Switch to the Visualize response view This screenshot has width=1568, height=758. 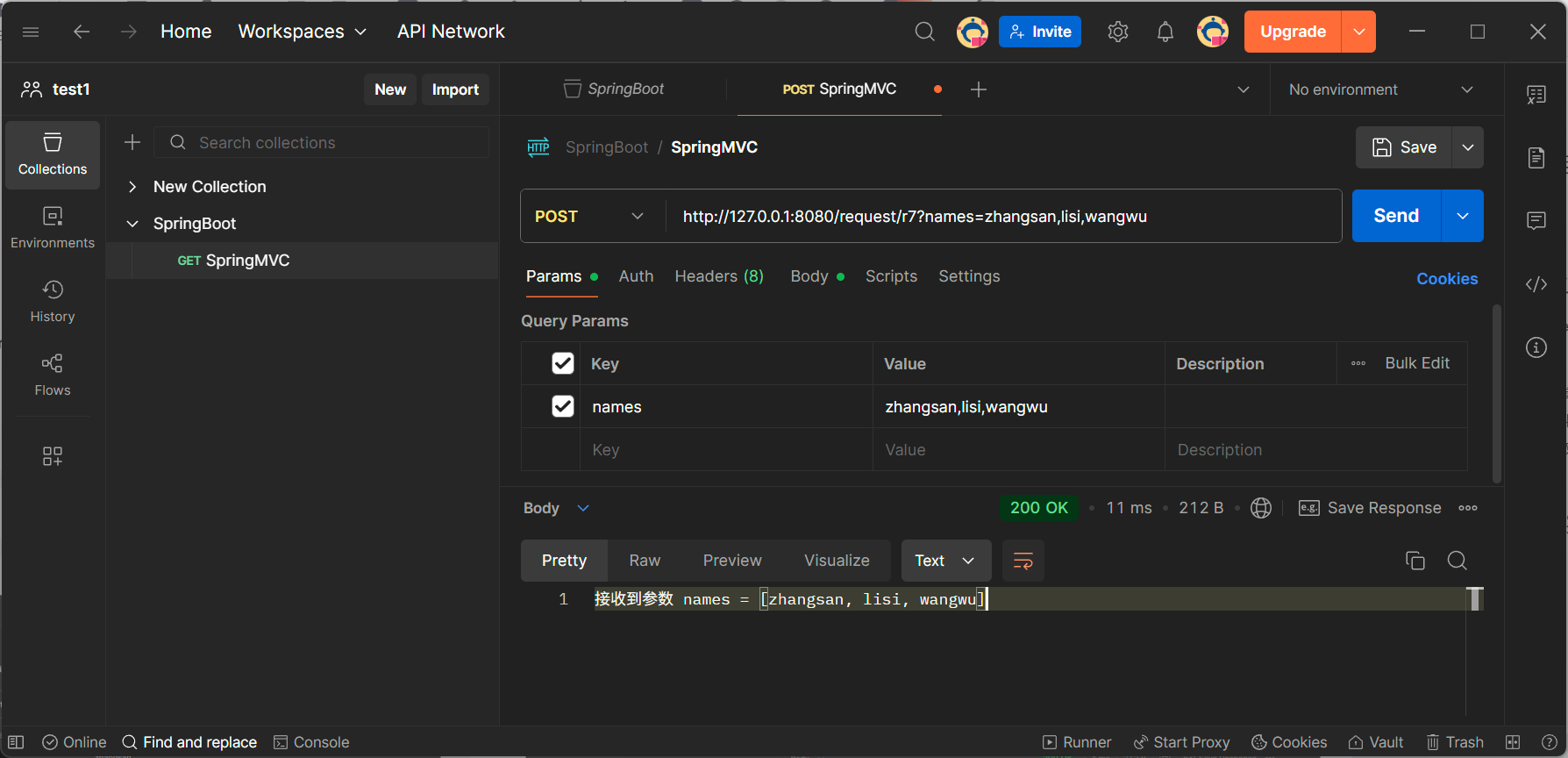[x=837, y=561]
